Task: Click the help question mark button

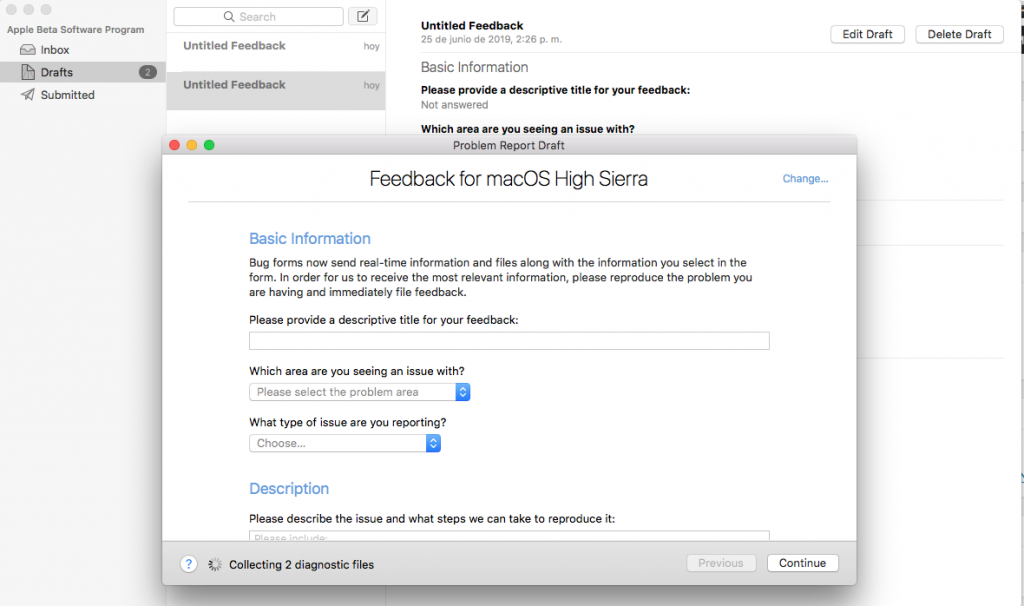Action: pyautogui.click(x=188, y=564)
